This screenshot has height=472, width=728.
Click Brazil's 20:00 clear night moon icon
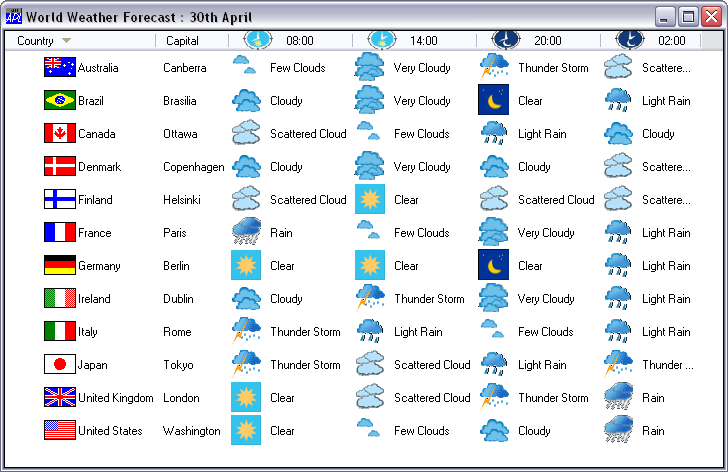click(x=494, y=100)
